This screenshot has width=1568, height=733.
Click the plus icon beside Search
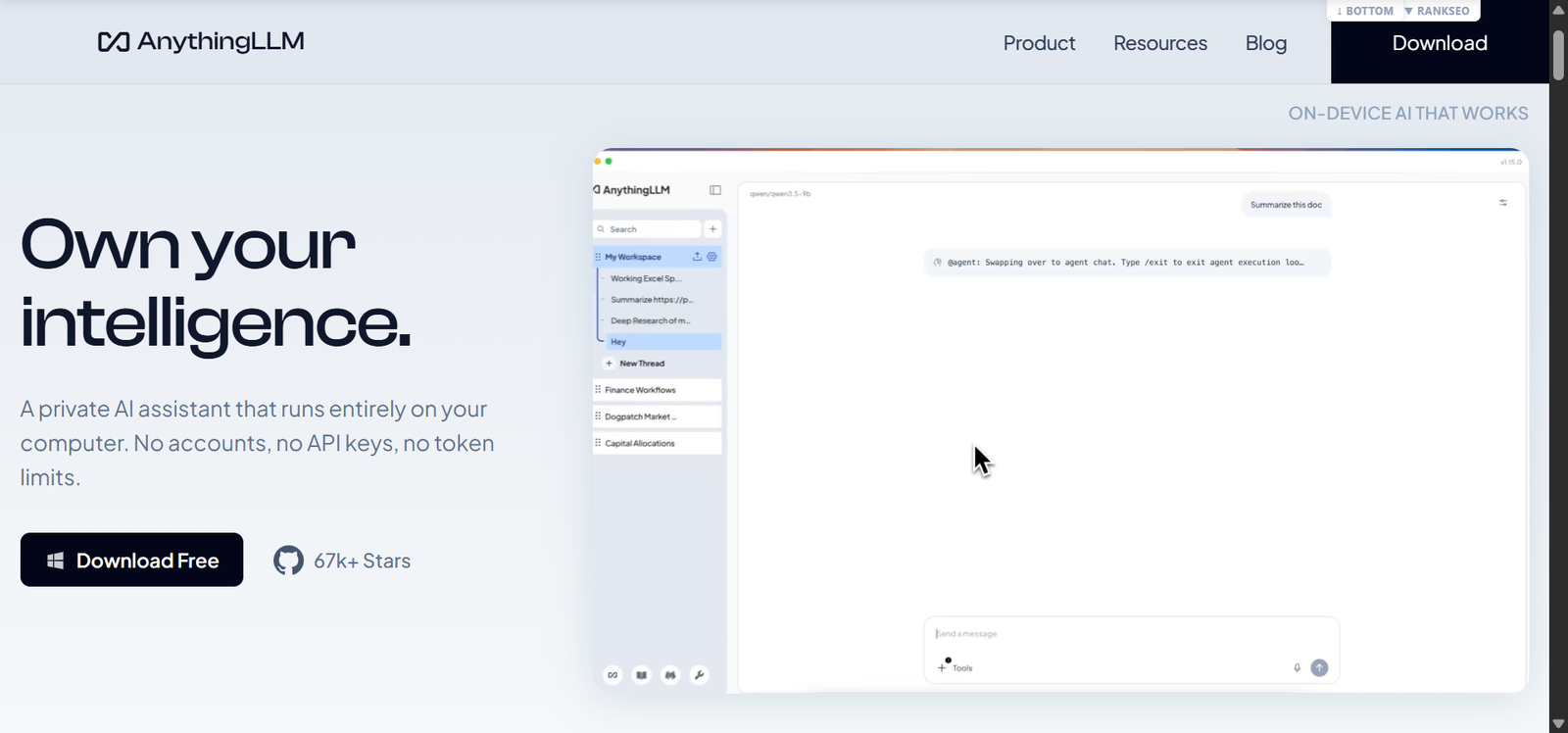712,228
